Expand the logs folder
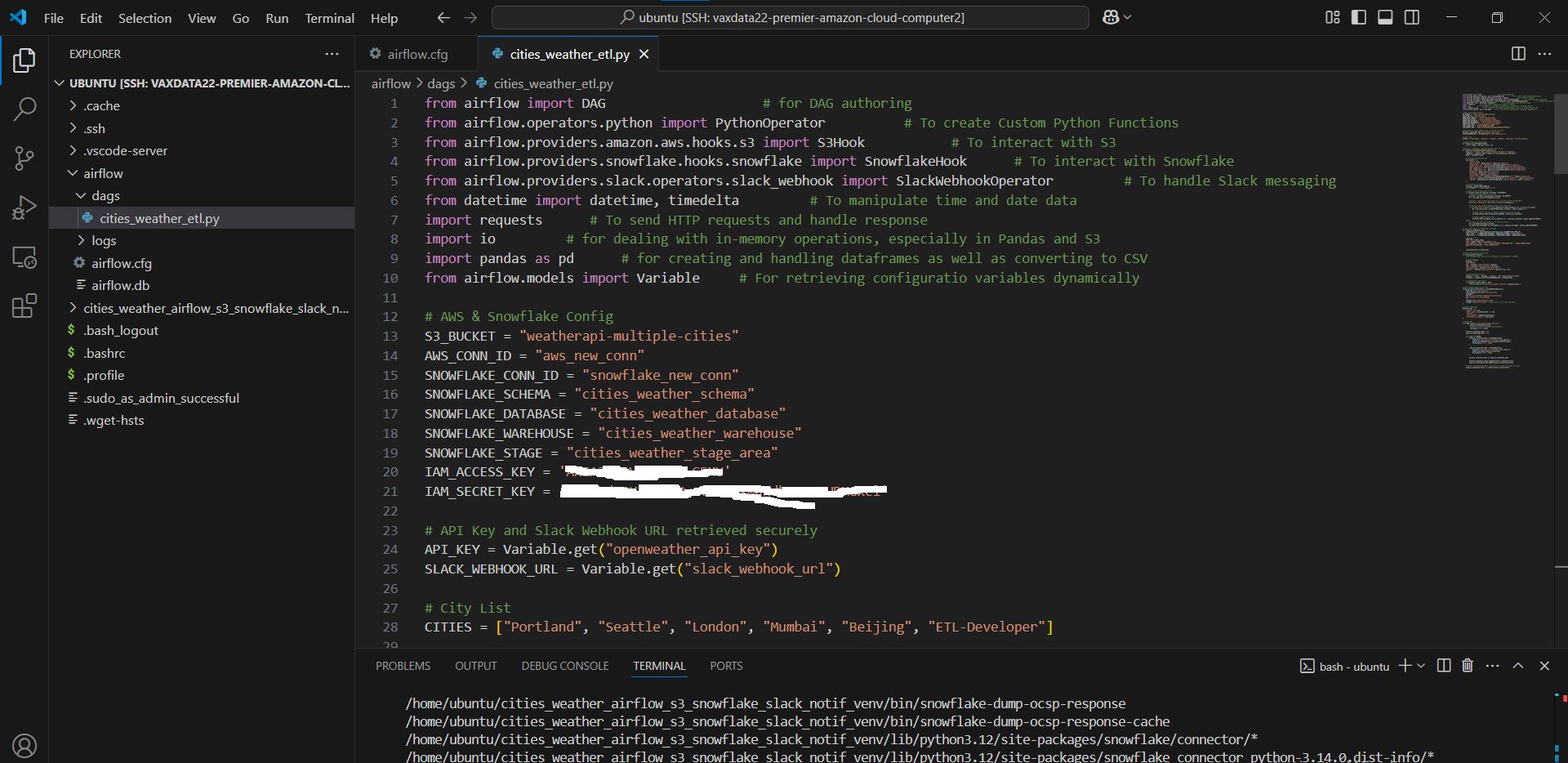Image resolution: width=1568 pixels, height=763 pixels. [x=202, y=241]
